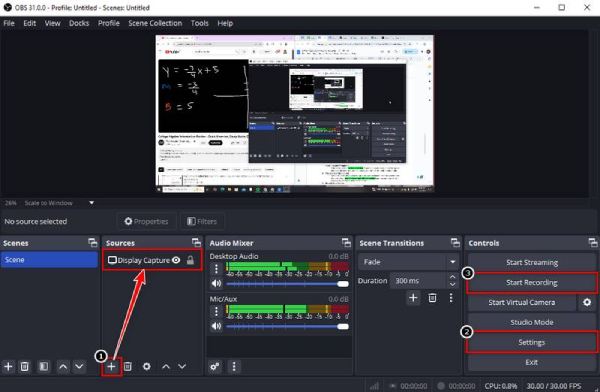Toggle visibility of the Display Capture source
600x392 pixels.
tap(176, 260)
